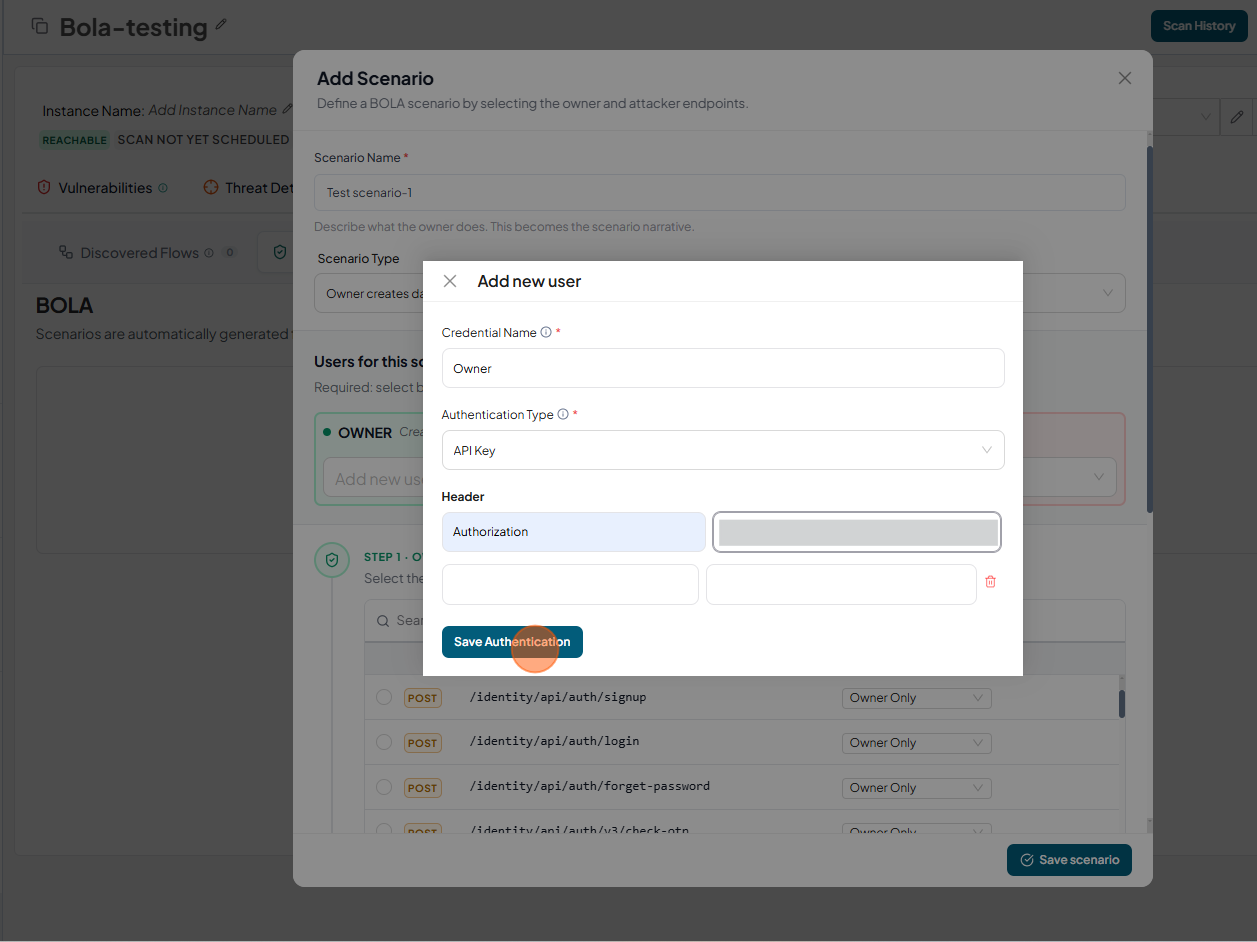Click the Credential Name info icon
The height and width of the screenshot is (942, 1257).
click(x=546, y=333)
